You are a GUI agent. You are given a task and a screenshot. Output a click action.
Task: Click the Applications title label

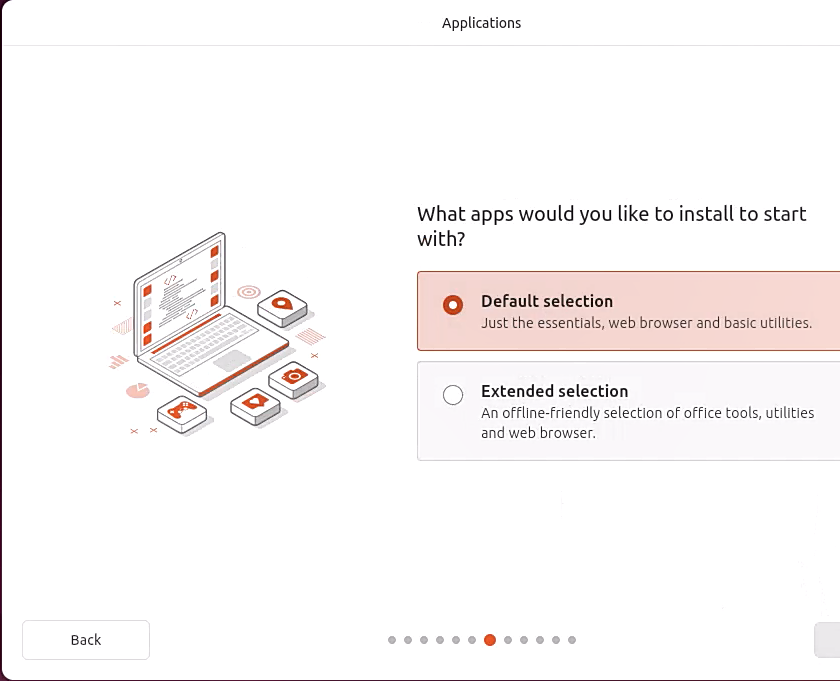click(x=481, y=22)
